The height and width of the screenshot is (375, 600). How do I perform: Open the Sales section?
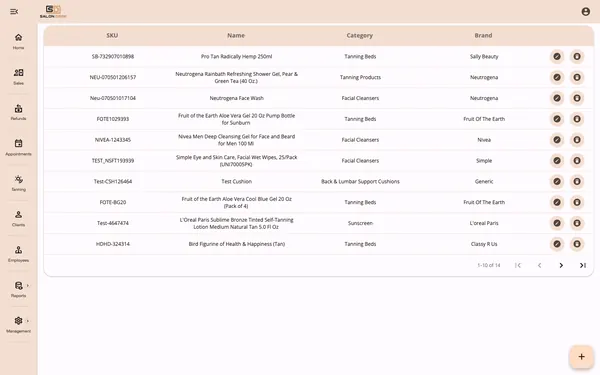pyautogui.click(x=18, y=77)
